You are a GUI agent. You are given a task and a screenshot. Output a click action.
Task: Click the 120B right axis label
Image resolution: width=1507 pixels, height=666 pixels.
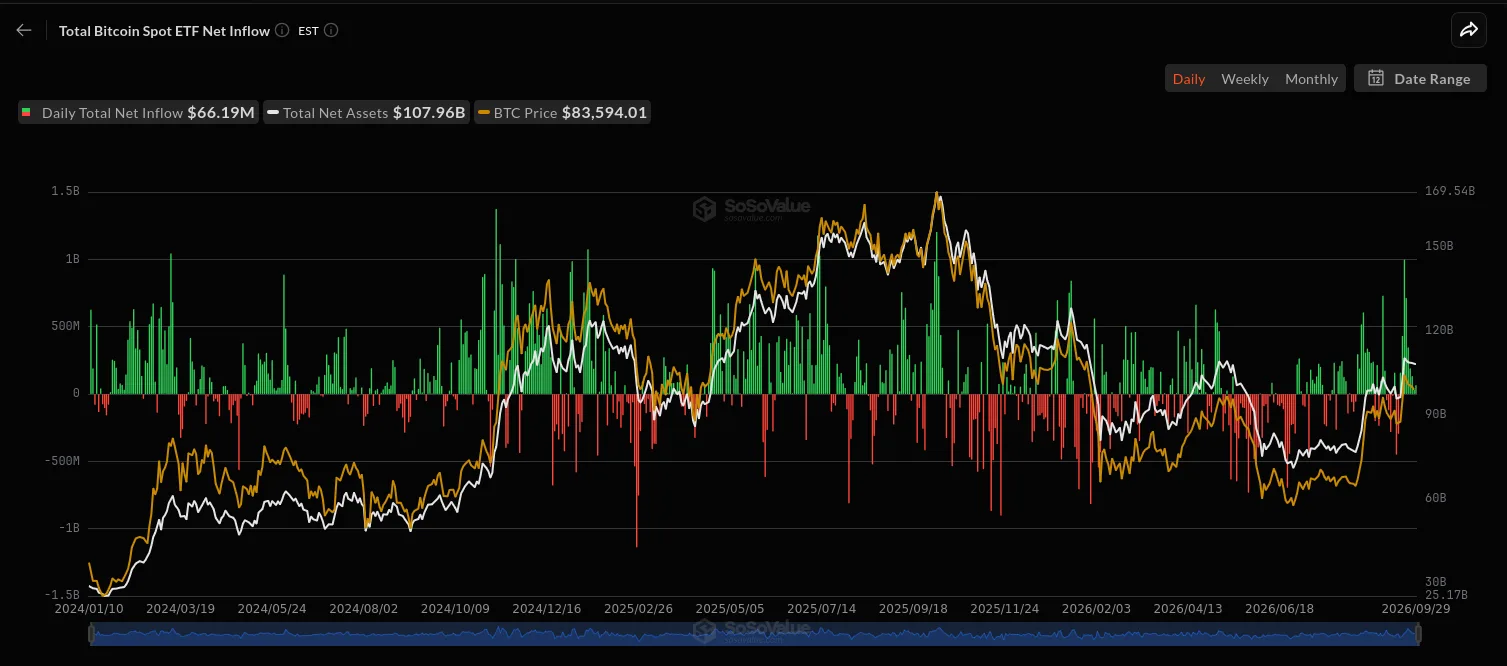1439,329
